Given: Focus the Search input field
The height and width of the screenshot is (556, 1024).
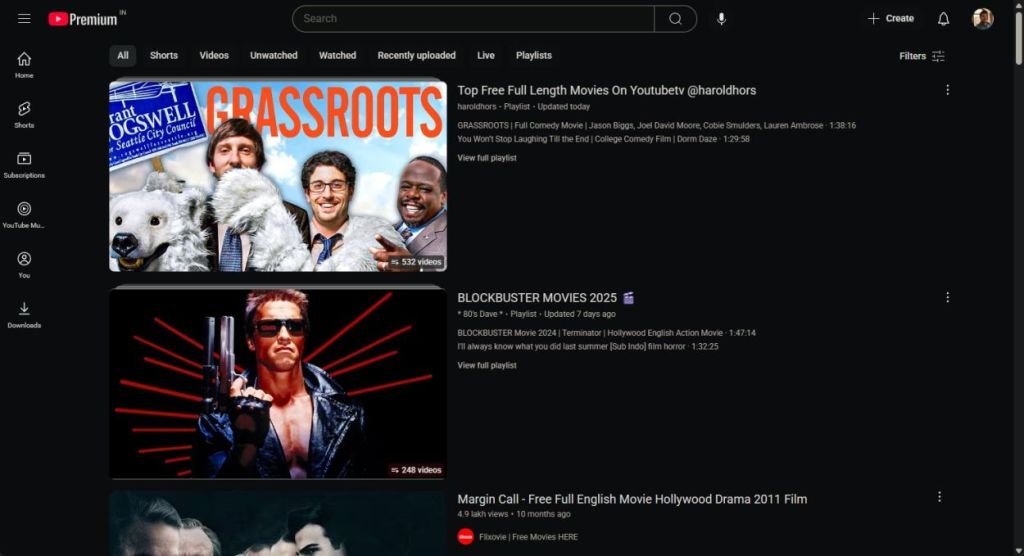Looking at the screenshot, I should tap(473, 19).
